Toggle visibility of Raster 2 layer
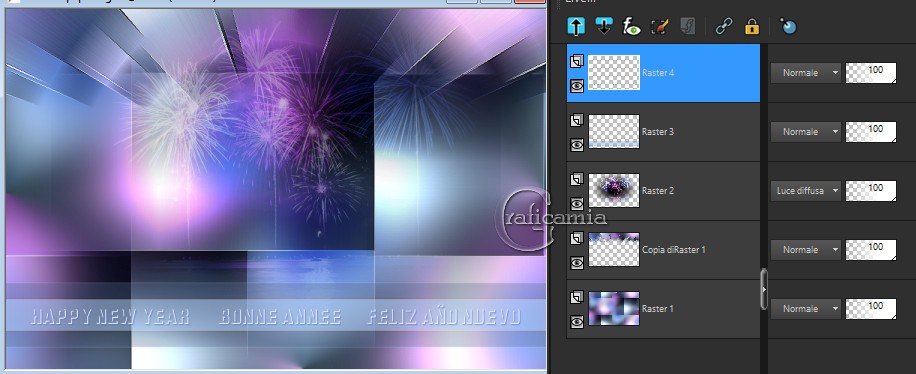 pyautogui.click(x=577, y=204)
